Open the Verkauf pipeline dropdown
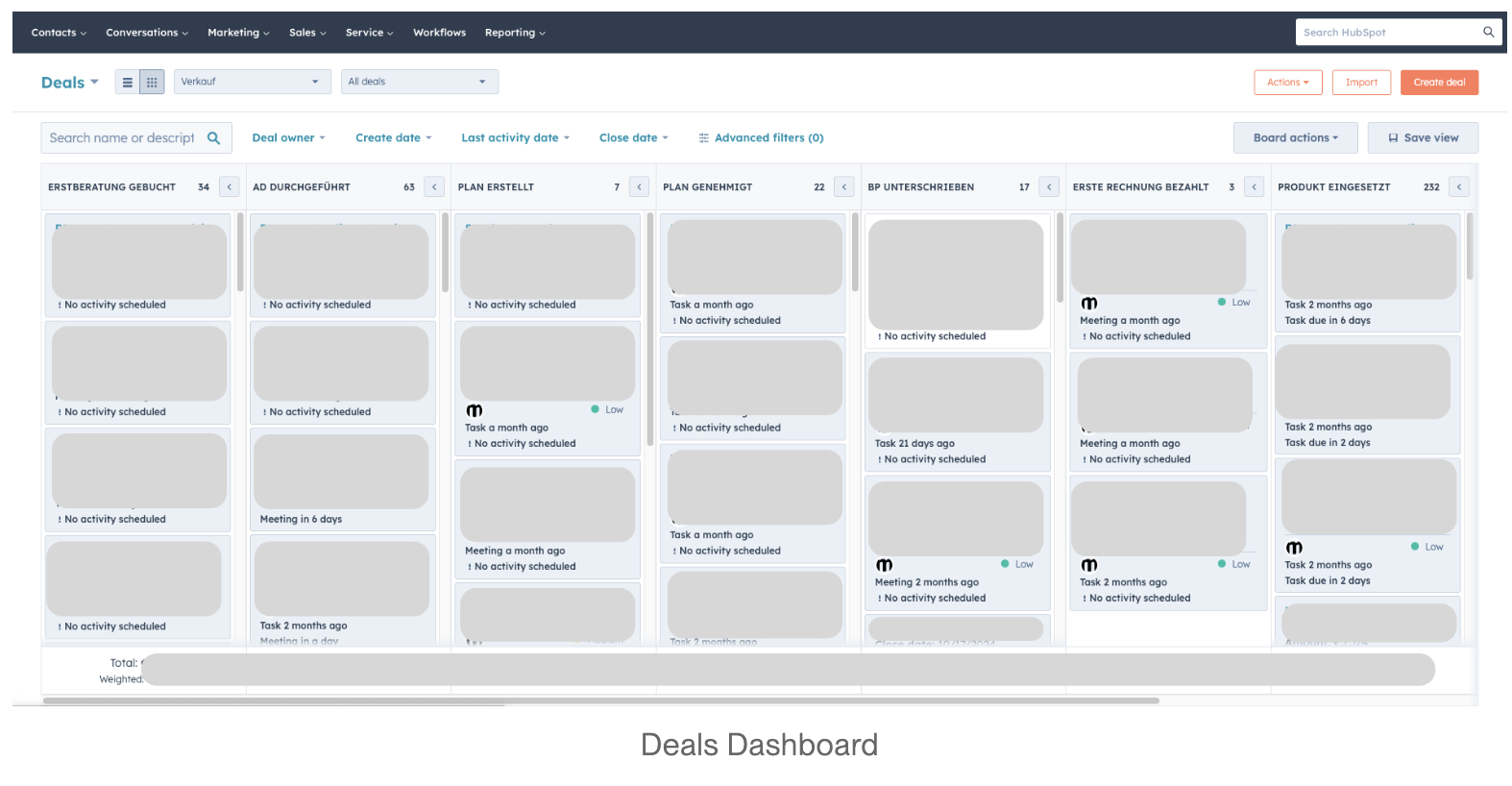Screen dimensions: 1512x786 click(x=252, y=82)
